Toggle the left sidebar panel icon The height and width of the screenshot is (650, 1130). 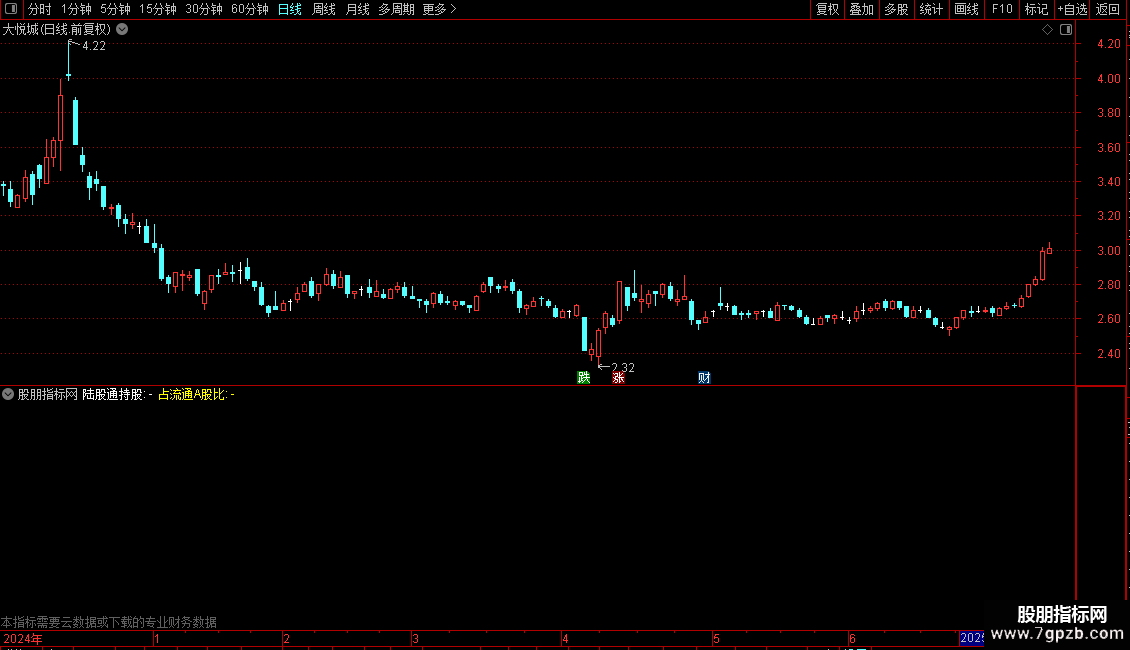point(11,9)
